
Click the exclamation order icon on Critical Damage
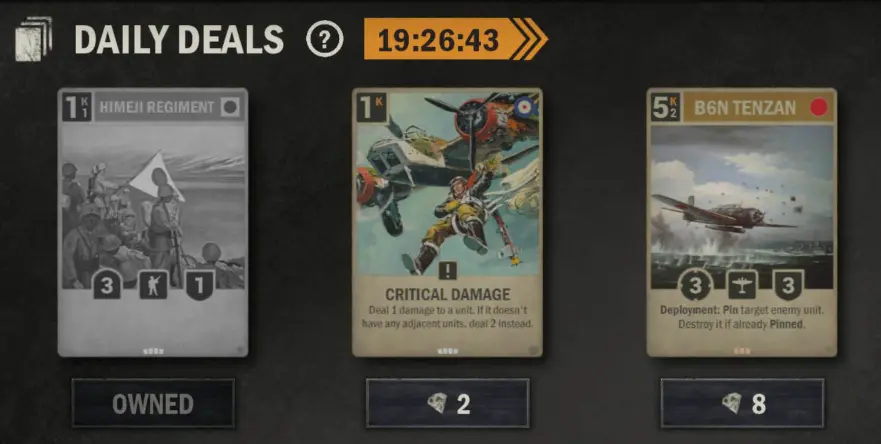[x=447, y=271]
